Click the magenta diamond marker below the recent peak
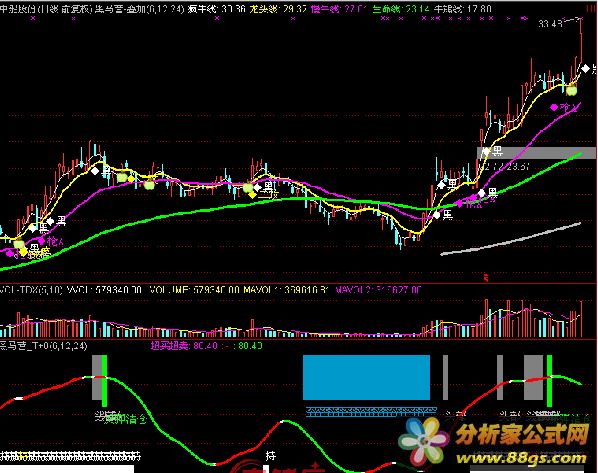Screen dimensions: 598x473 point(554,108)
